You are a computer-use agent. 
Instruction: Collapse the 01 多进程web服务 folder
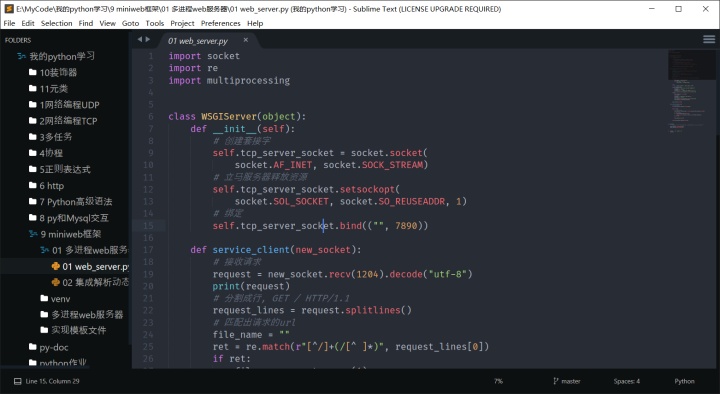(84, 250)
